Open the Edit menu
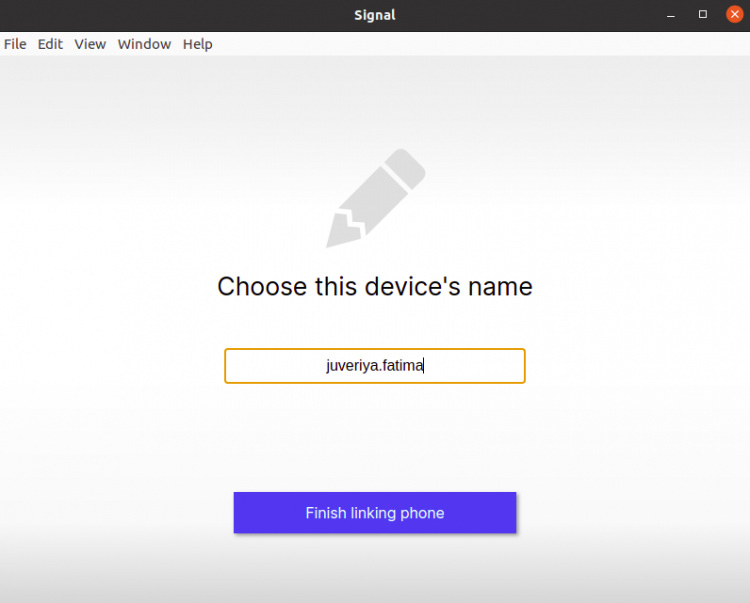The height and width of the screenshot is (603, 750). point(50,44)
